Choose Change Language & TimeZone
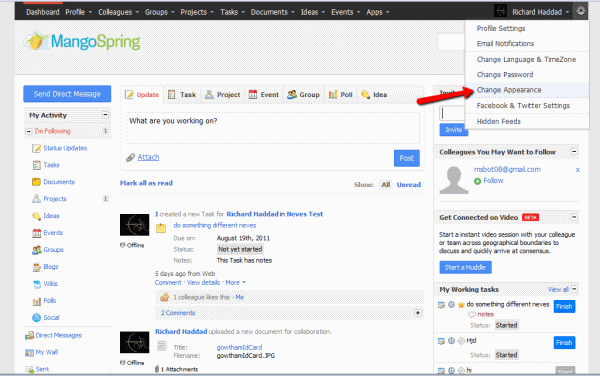This screenshot has height=376, width=600. 527,59
